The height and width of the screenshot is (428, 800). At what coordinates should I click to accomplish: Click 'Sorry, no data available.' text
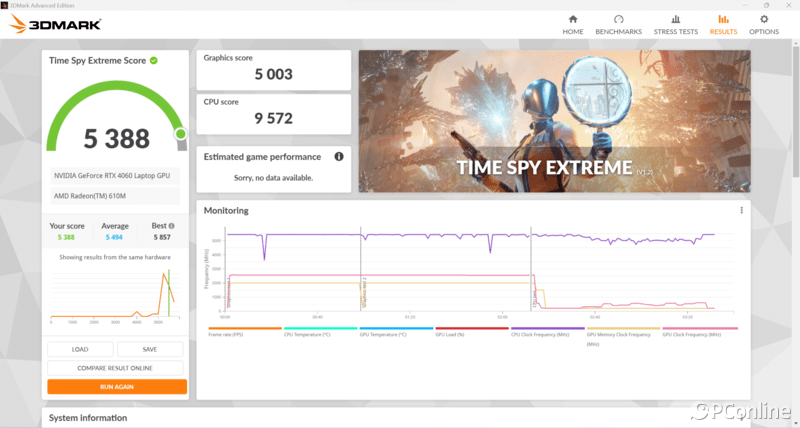[273, 178]
